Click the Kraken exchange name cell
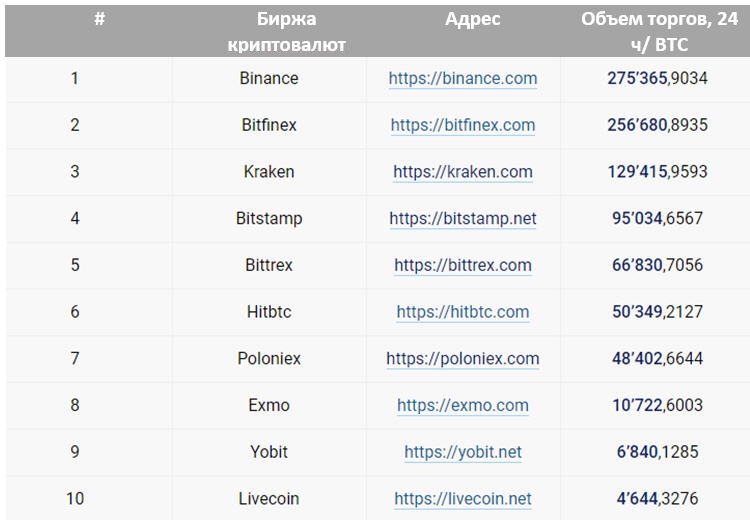This screenshot has height=524, width=750. [x=269, y=172]
